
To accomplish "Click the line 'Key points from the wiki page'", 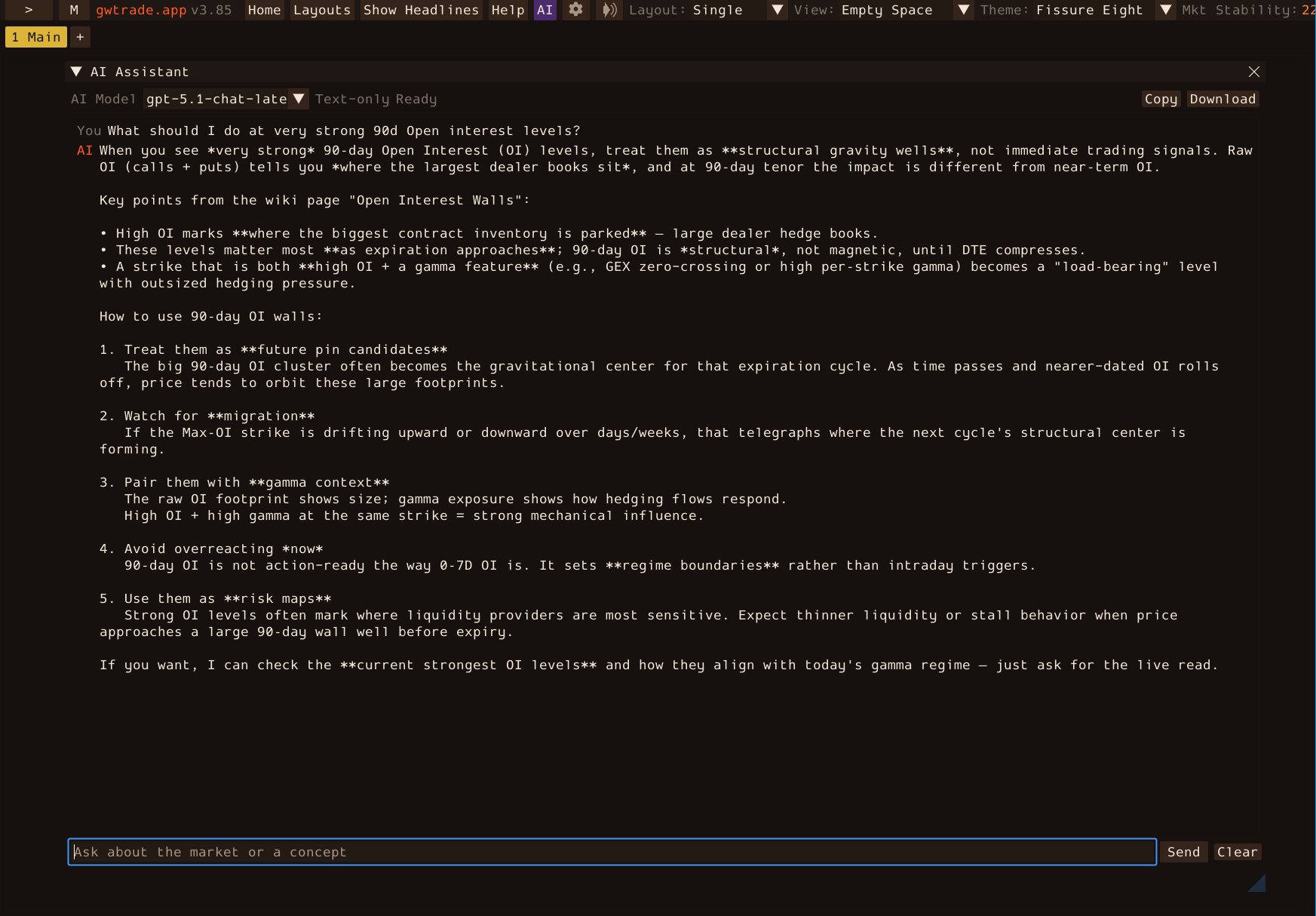I will pyautogui.click(x=314, y=200).
